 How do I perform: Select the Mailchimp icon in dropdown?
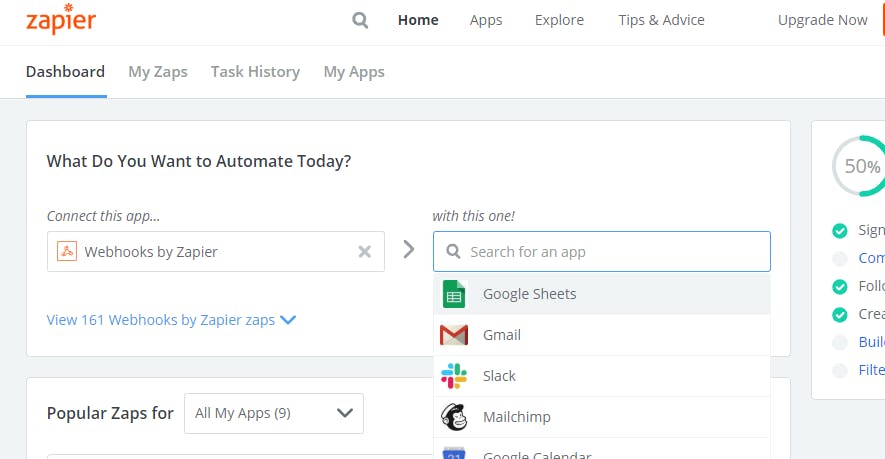(454, 417)
